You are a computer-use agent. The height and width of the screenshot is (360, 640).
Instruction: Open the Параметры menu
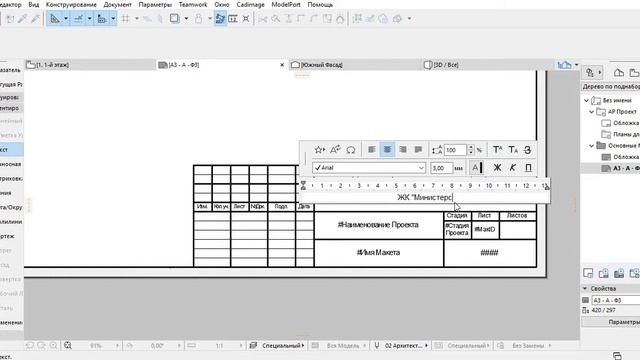click(155, 4)
